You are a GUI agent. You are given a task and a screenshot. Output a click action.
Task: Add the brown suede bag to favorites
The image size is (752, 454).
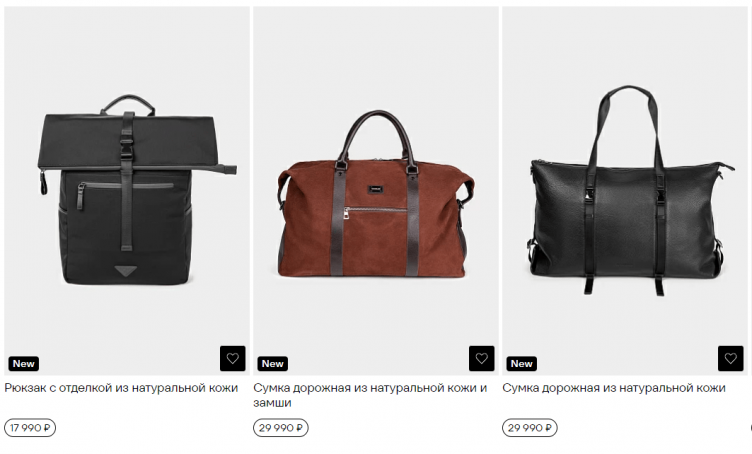click(482, 358)
